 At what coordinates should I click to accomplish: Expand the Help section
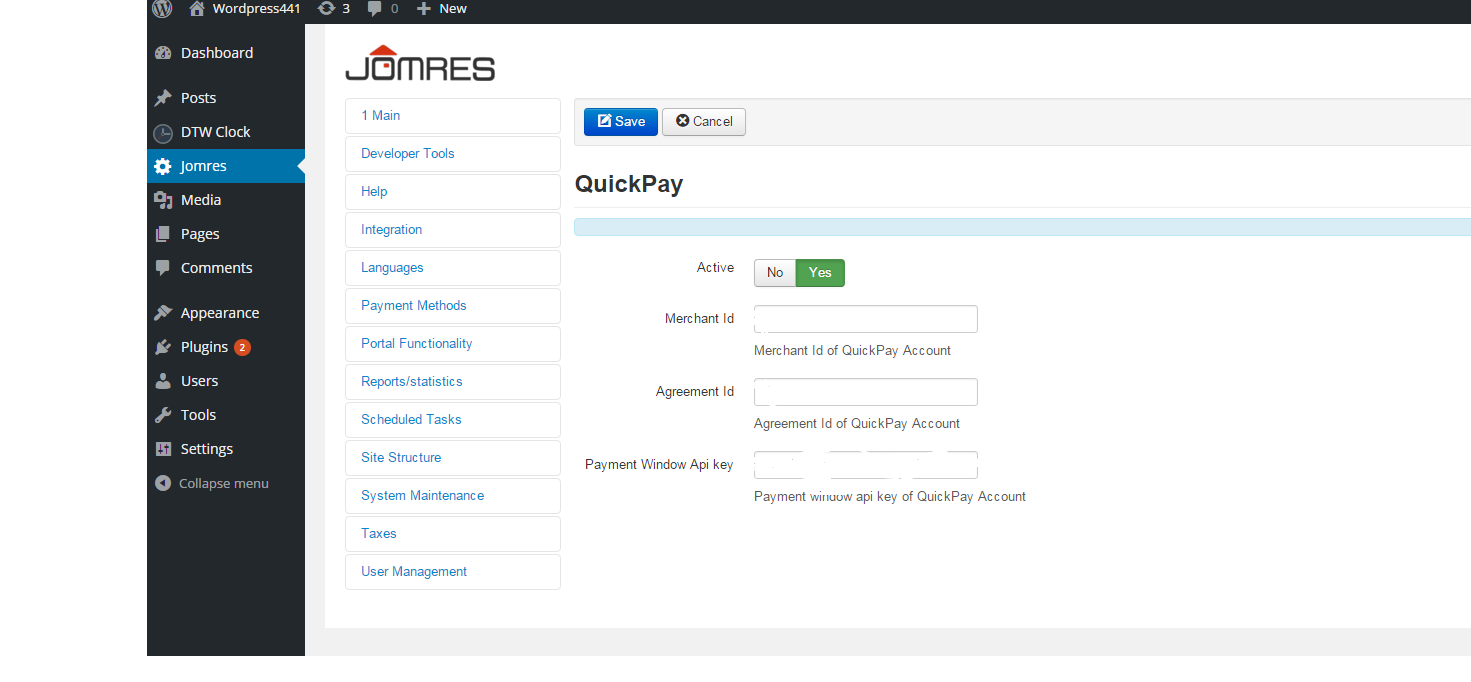(x=453, y=192)
